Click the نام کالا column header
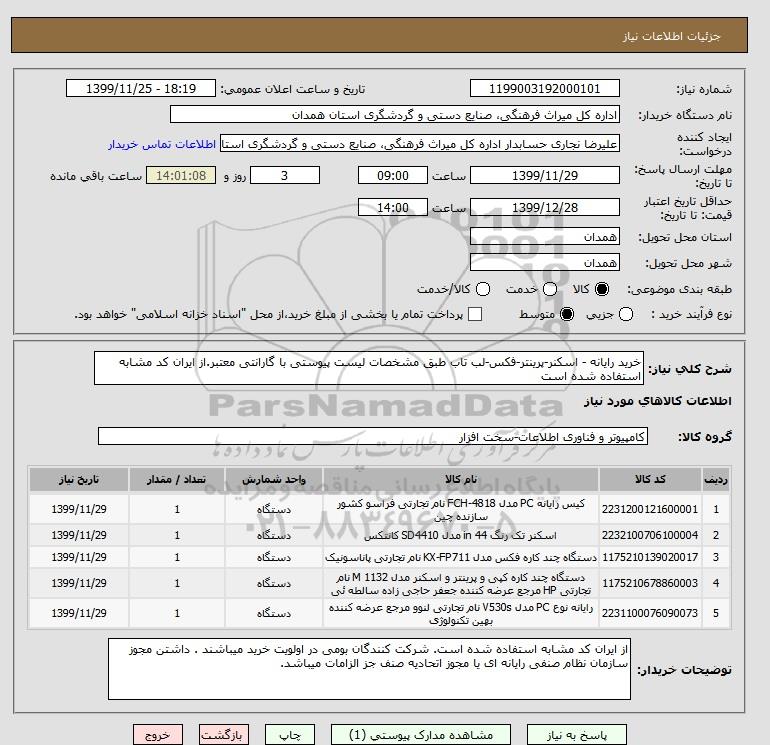The height and width of the screenshot is (745, 770). pyautogui.click(x=461, y=479)
